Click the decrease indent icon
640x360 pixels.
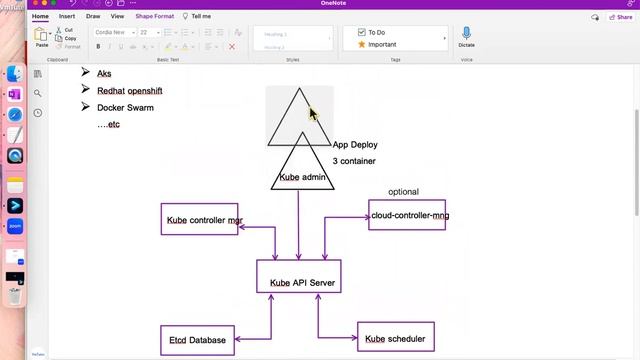[x=208, y=33]
